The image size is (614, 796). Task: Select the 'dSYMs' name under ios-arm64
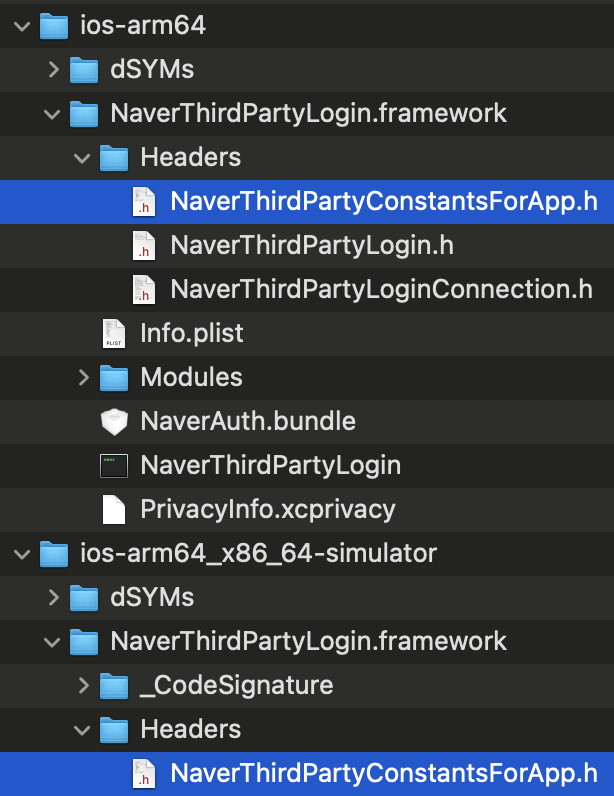pos(152,70)
